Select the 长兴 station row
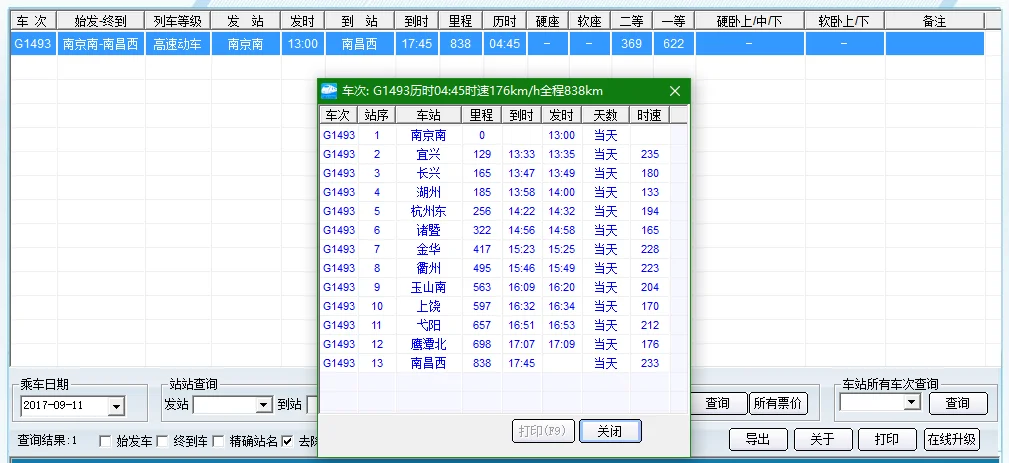 tap(495, 173)
